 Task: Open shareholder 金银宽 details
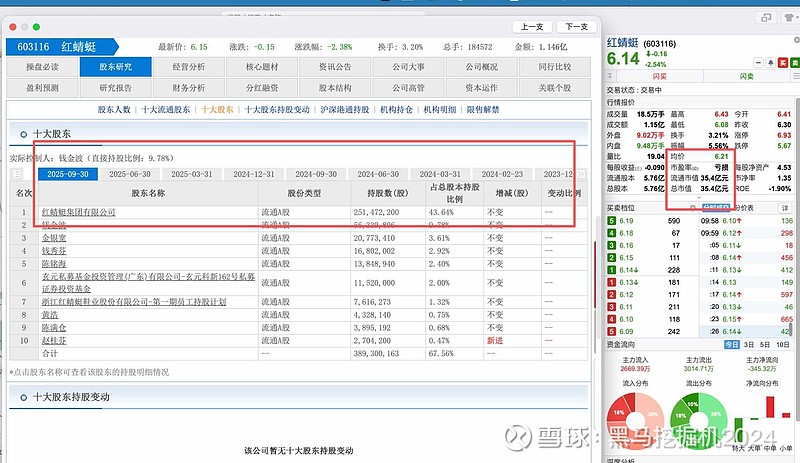coord(54,238)
